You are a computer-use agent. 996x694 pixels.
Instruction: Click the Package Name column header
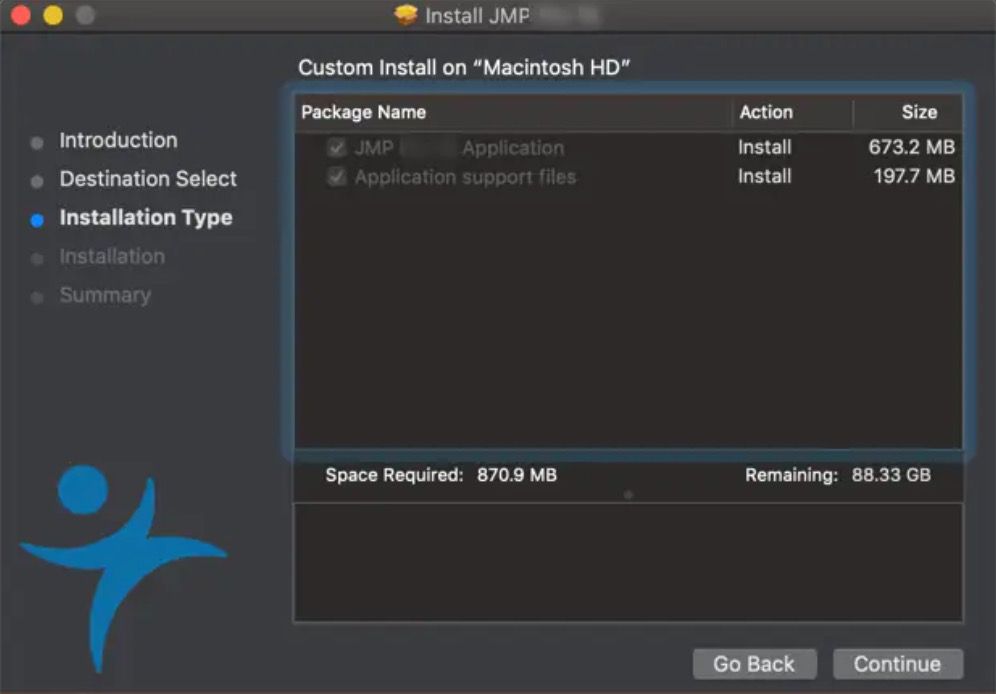[363, 112]
